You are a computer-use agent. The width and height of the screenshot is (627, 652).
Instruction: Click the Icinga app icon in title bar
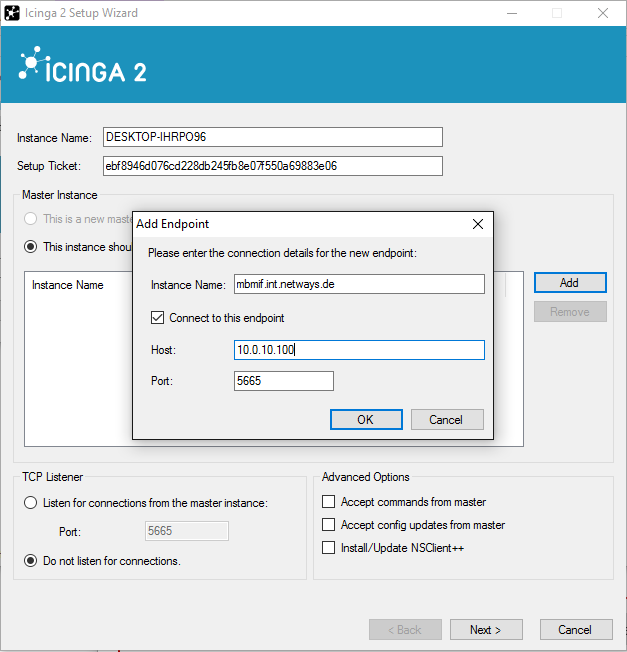(x=12, y=13)
